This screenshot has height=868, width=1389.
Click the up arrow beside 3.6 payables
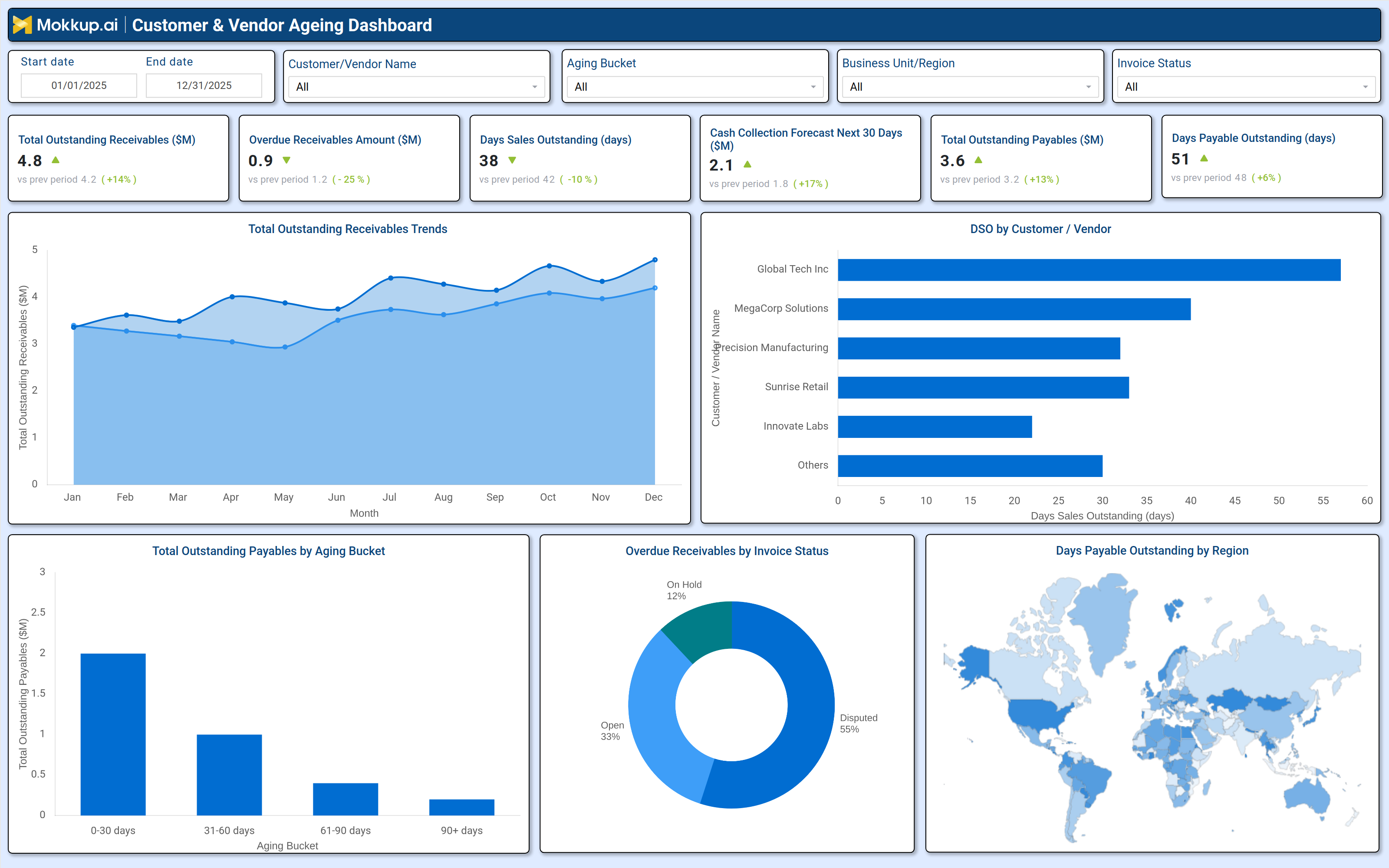979,160
